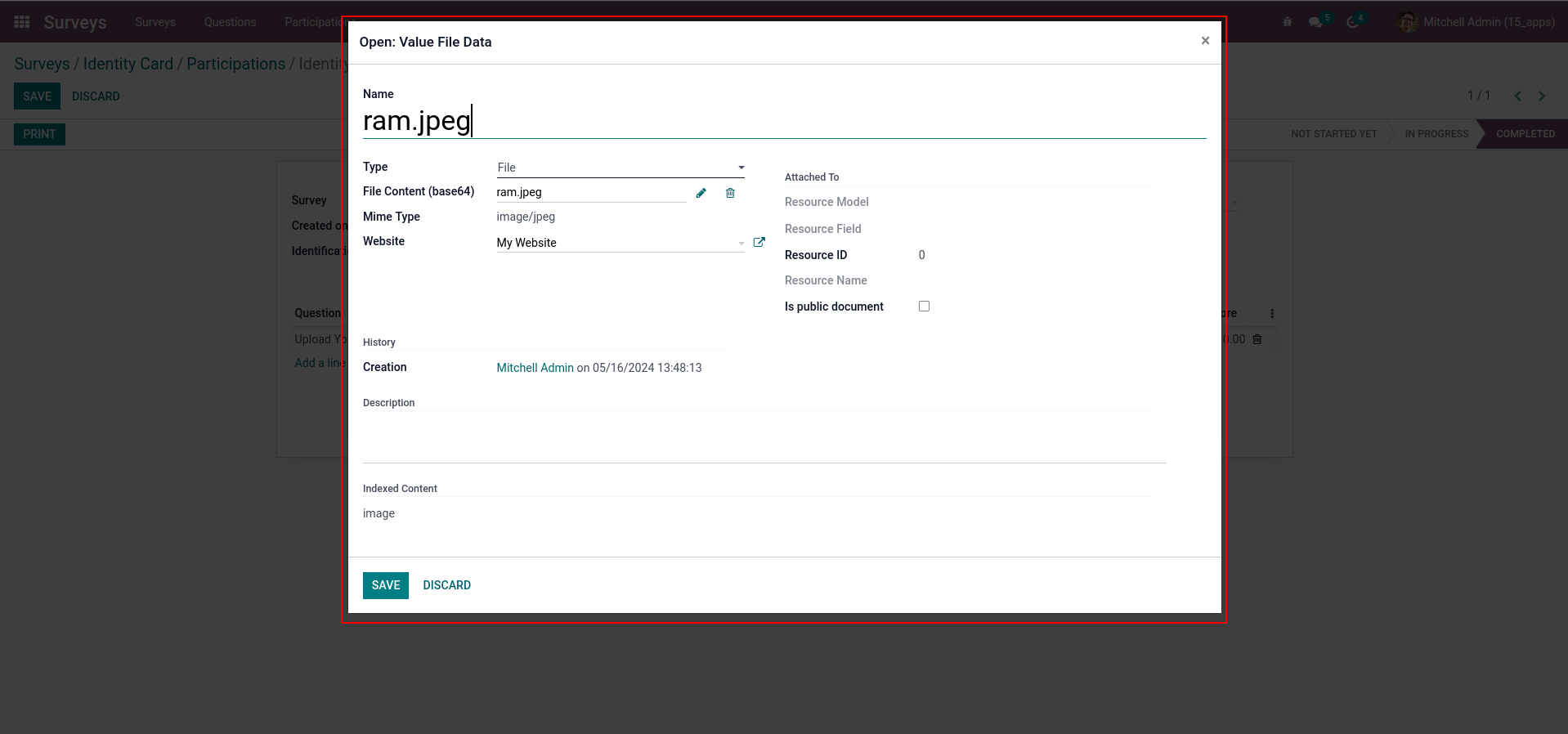1568x734 pixels.
Task: Open the Surveys menu item in the navbar
Action: [x=155, y=22]
